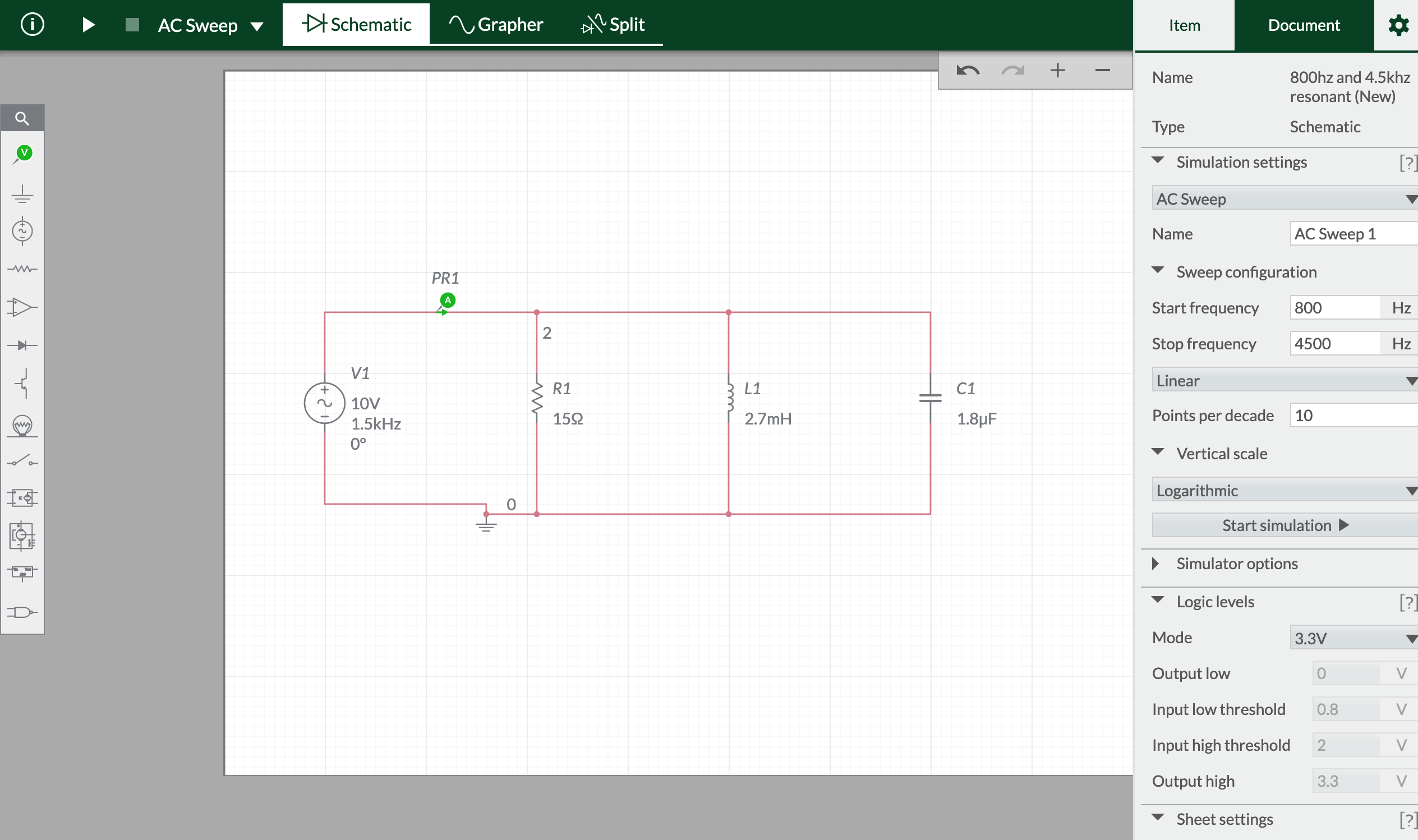
Task: Open the Vertical scale Logarithmic dropdown
Action: click(x=1282, y=490)
